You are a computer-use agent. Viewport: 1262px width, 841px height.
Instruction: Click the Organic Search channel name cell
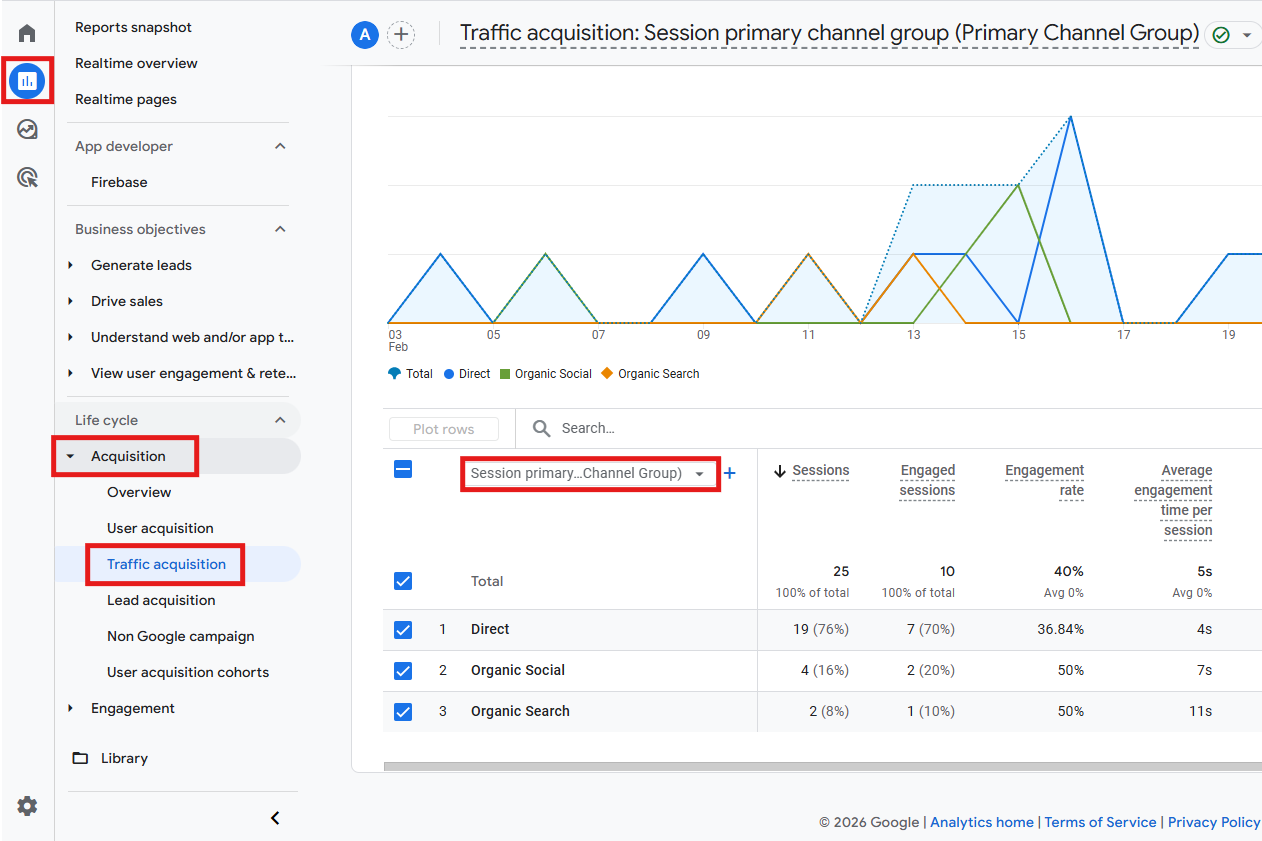coord(520,712)
